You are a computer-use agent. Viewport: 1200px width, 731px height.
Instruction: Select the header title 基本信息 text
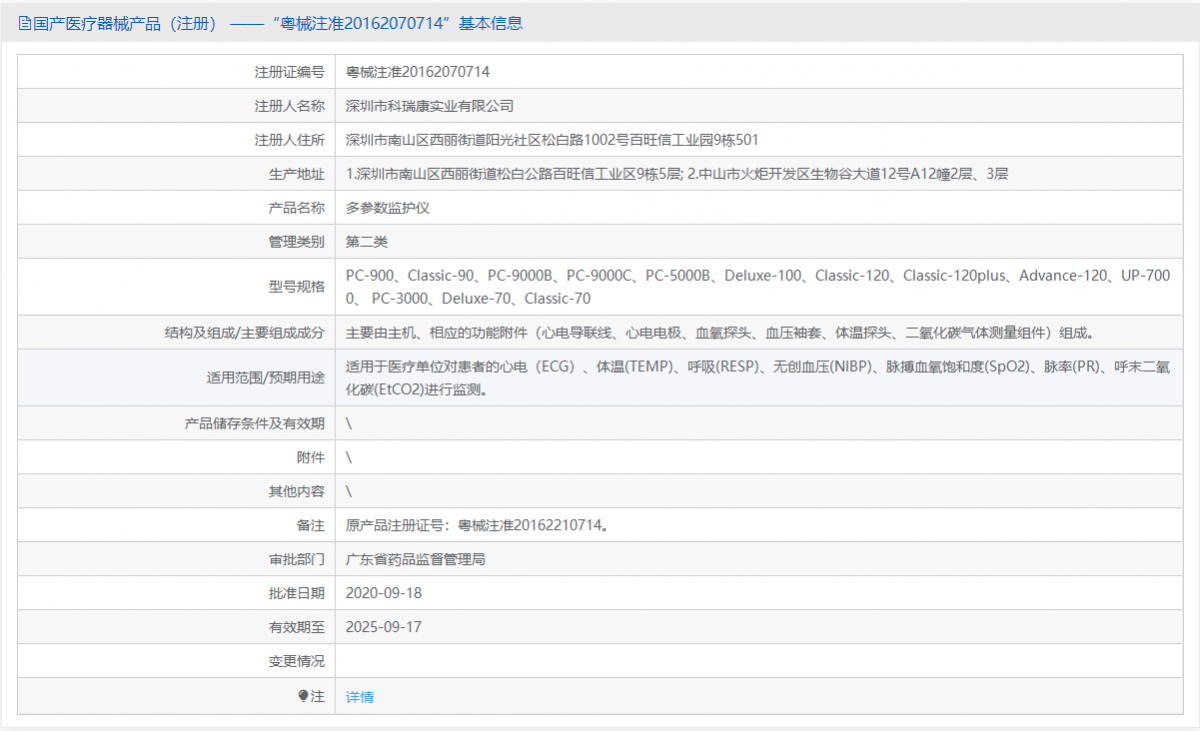pyautogui.click(x=490, y=24)
